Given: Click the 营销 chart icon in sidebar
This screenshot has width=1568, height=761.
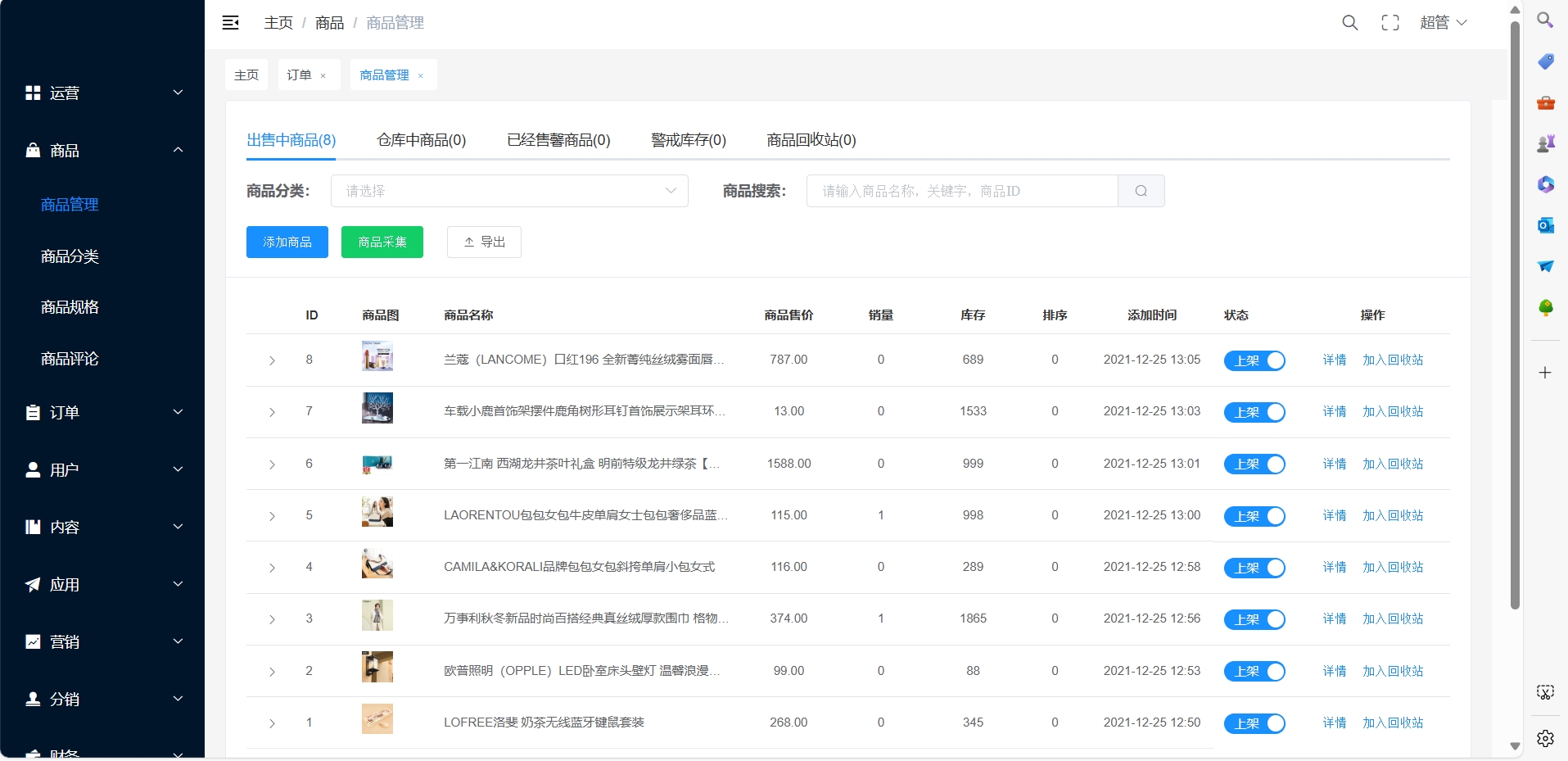Looking at the screenshot, I should pos(33,641).
